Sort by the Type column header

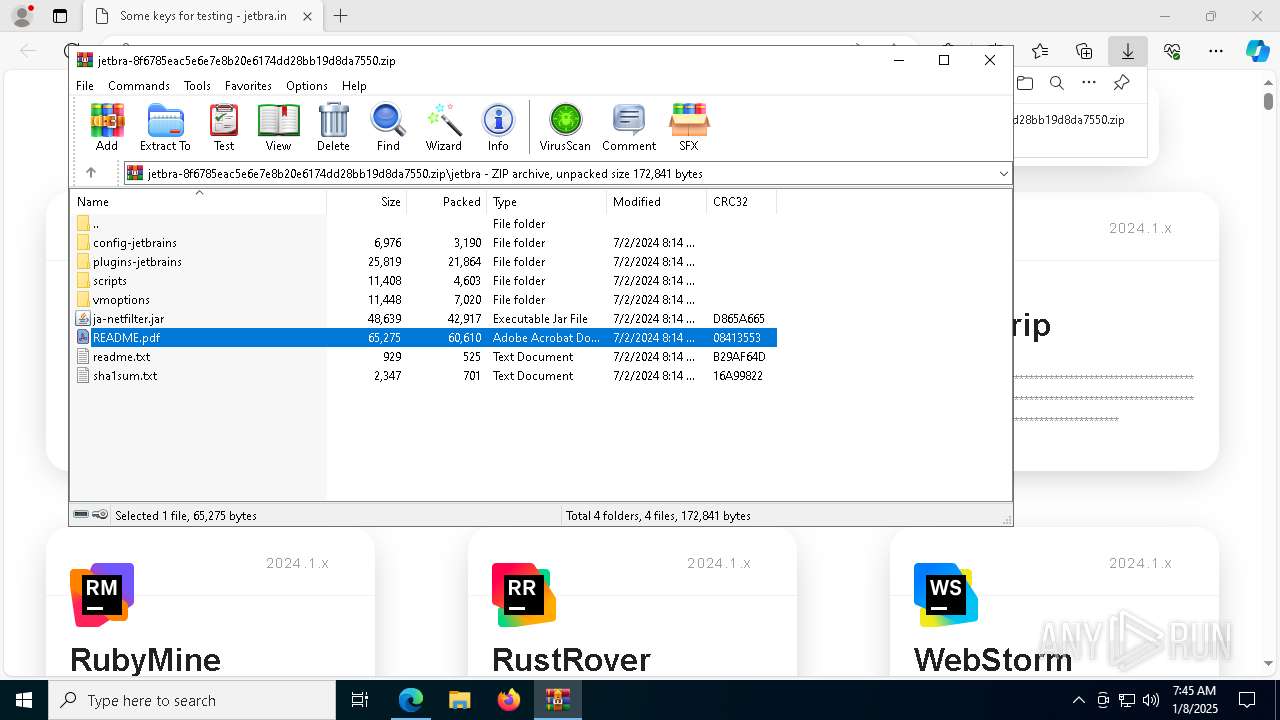[547, 202]
